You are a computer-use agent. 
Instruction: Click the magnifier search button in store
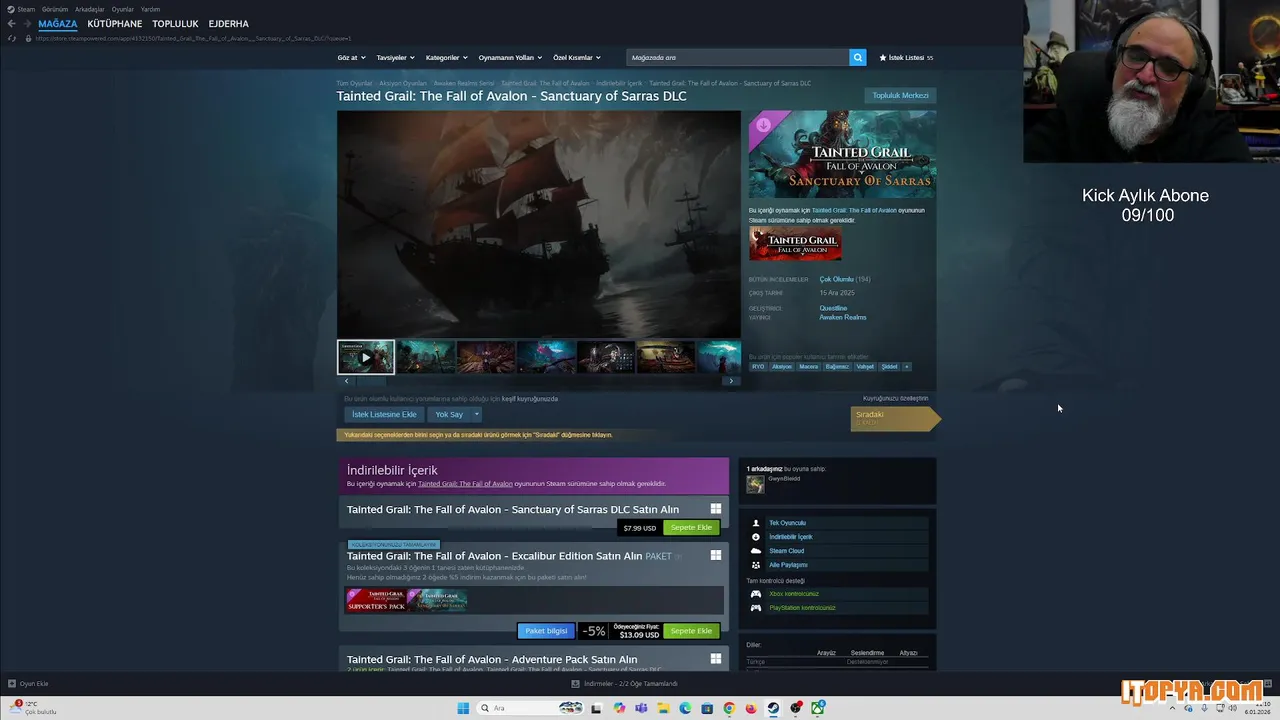tap(857, 58)
